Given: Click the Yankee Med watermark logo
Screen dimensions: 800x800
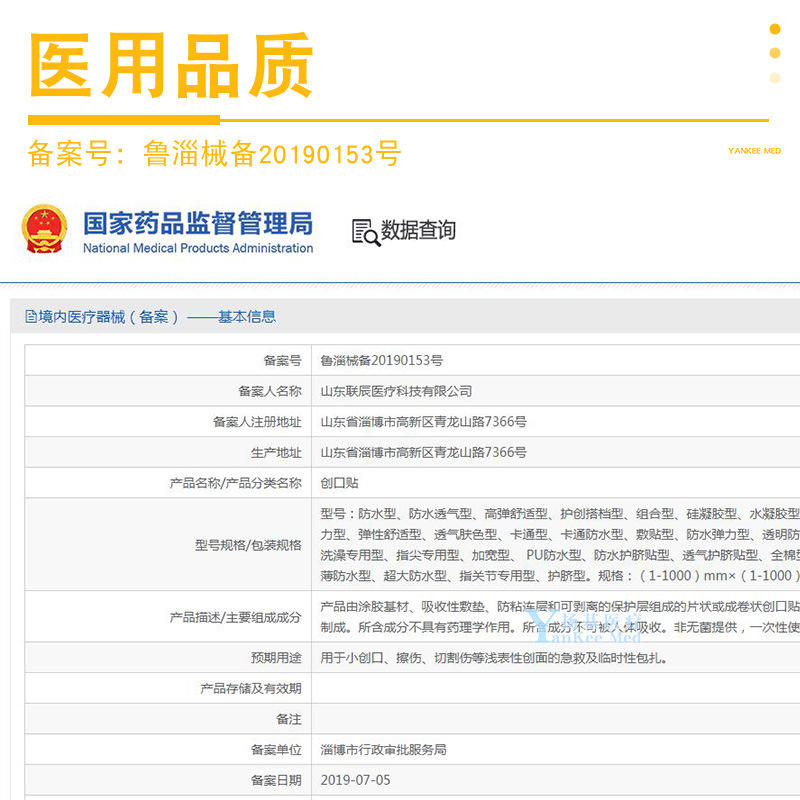Looking at the screenshot, I should (x=588, y=627).
